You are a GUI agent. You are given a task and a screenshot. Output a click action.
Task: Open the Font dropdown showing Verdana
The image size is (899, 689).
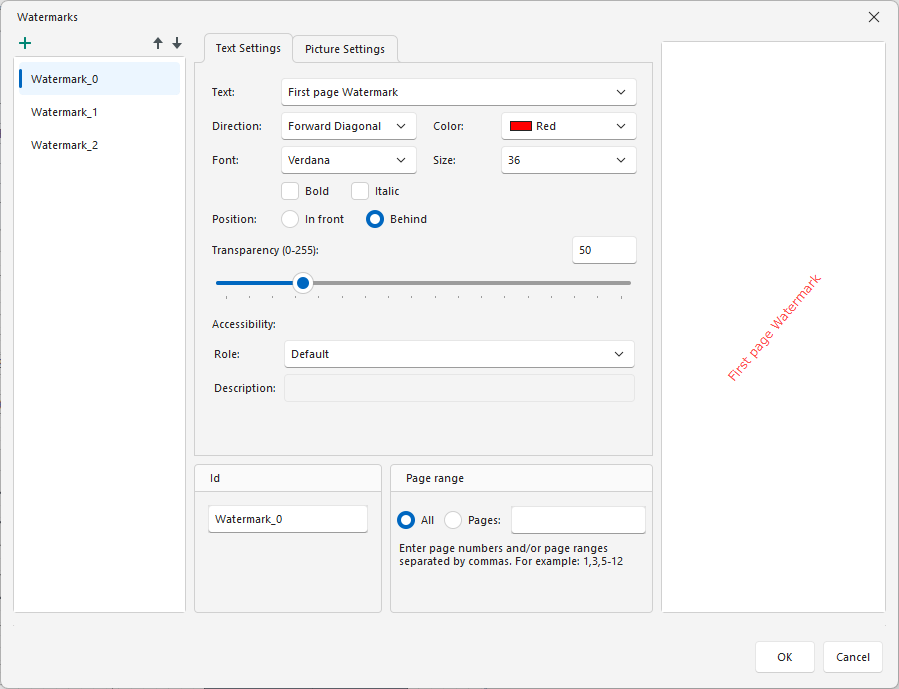tap(348, 159)
